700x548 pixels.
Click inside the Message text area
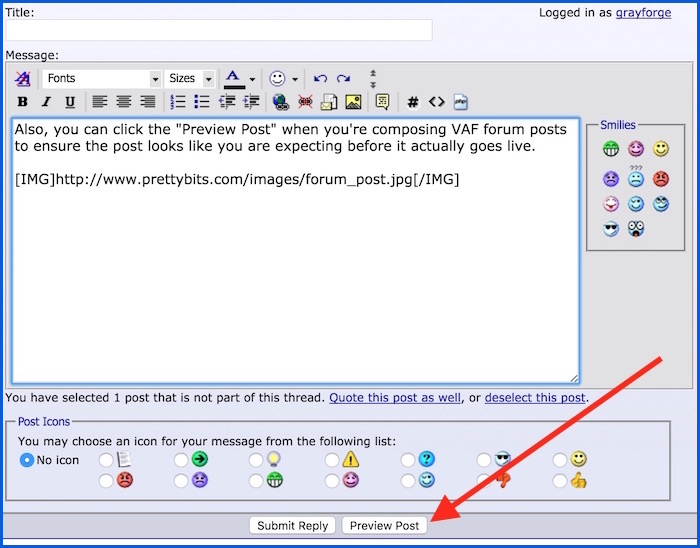coord(296,251)
